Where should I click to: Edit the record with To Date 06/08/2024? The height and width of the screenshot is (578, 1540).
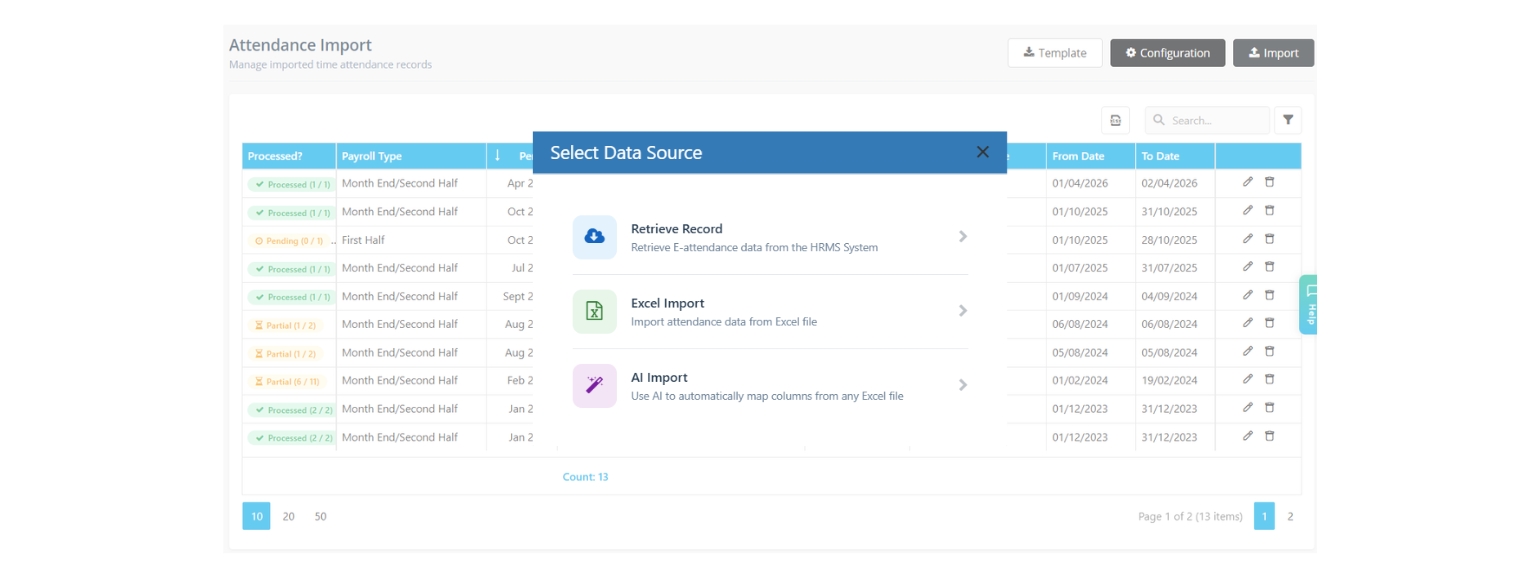click(x=1247, y=323)
